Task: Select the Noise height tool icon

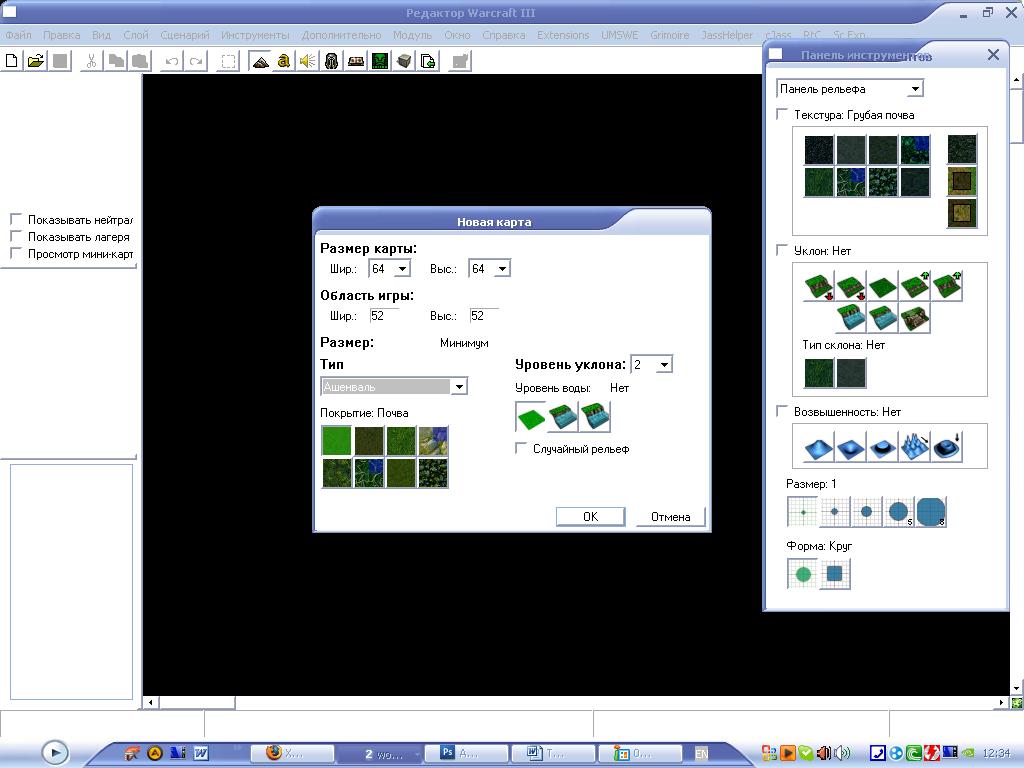Action: (x=915, y=447)
